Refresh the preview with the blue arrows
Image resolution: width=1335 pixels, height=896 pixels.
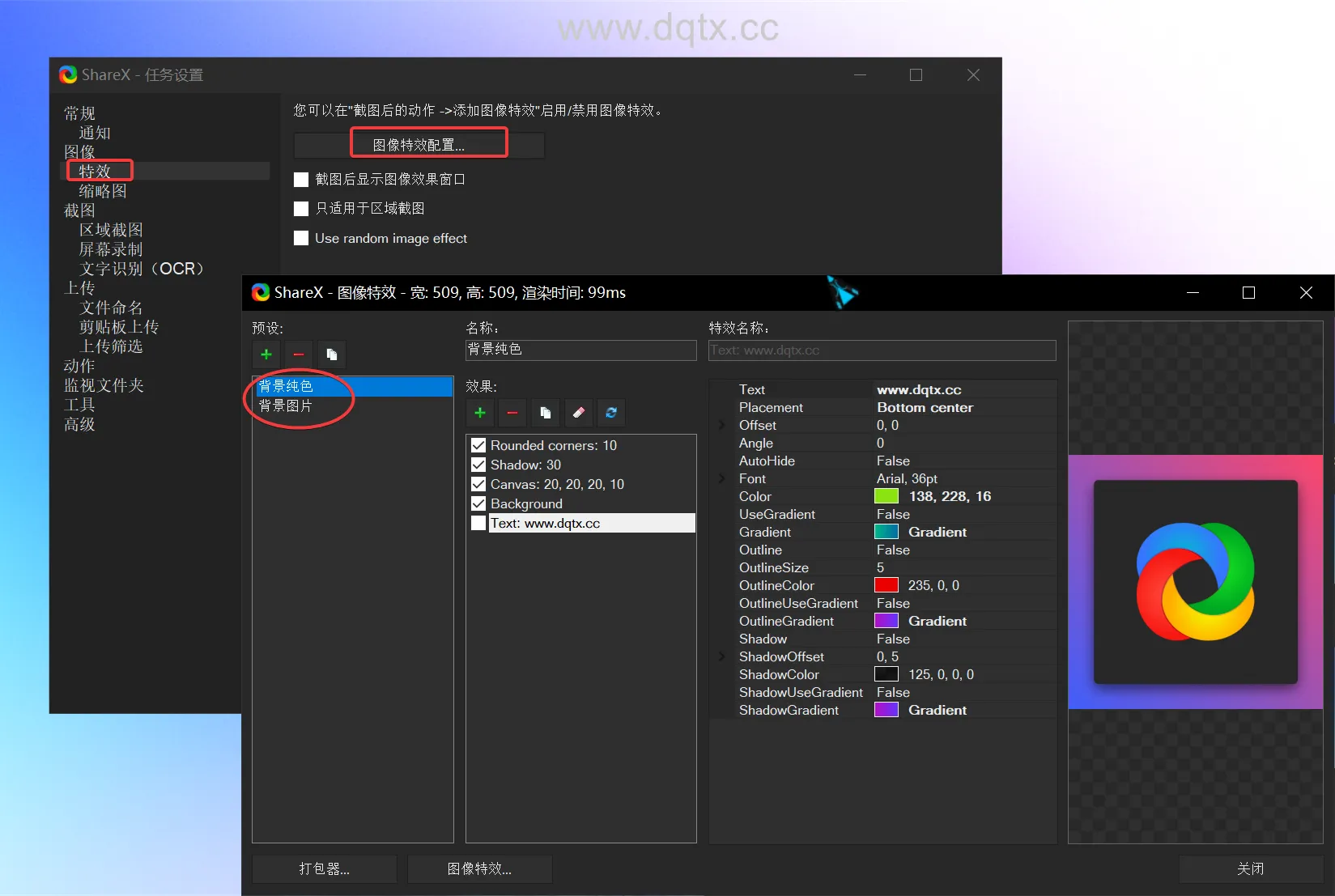611,413
